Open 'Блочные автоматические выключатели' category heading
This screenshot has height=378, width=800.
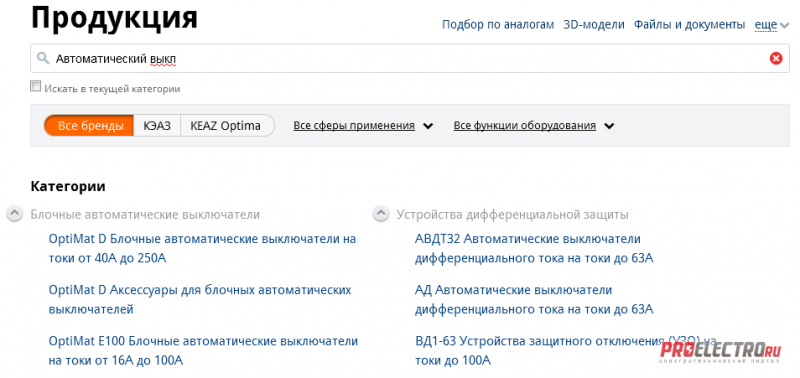(145, 215)
